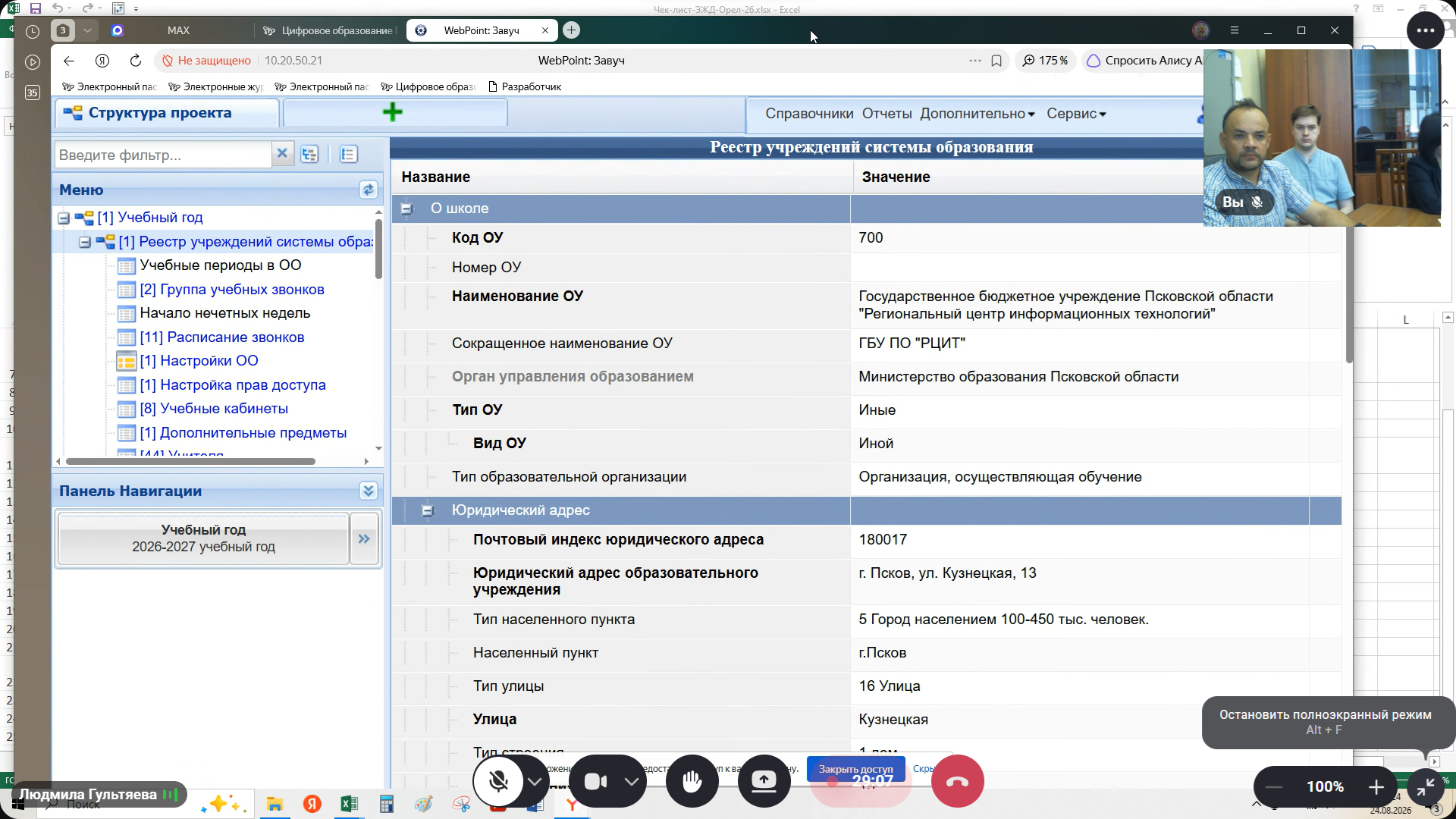The height and width of the screenshot is (819, 1456).
Task: Click Закрыть доступ button
Action: pos(855,769)
